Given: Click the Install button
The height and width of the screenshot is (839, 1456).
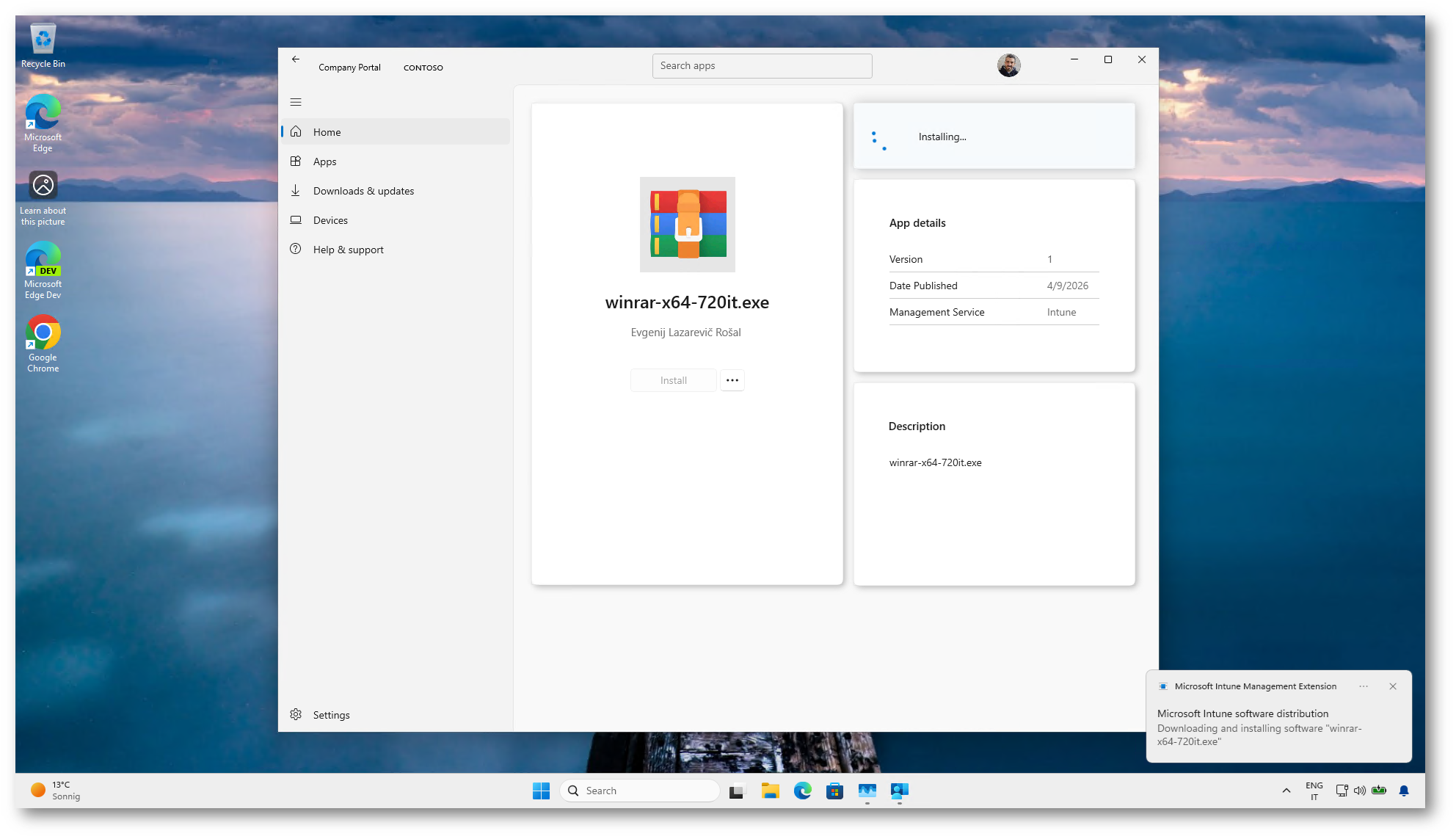Looking at the screenshot, I should click(x=673, y=380).
